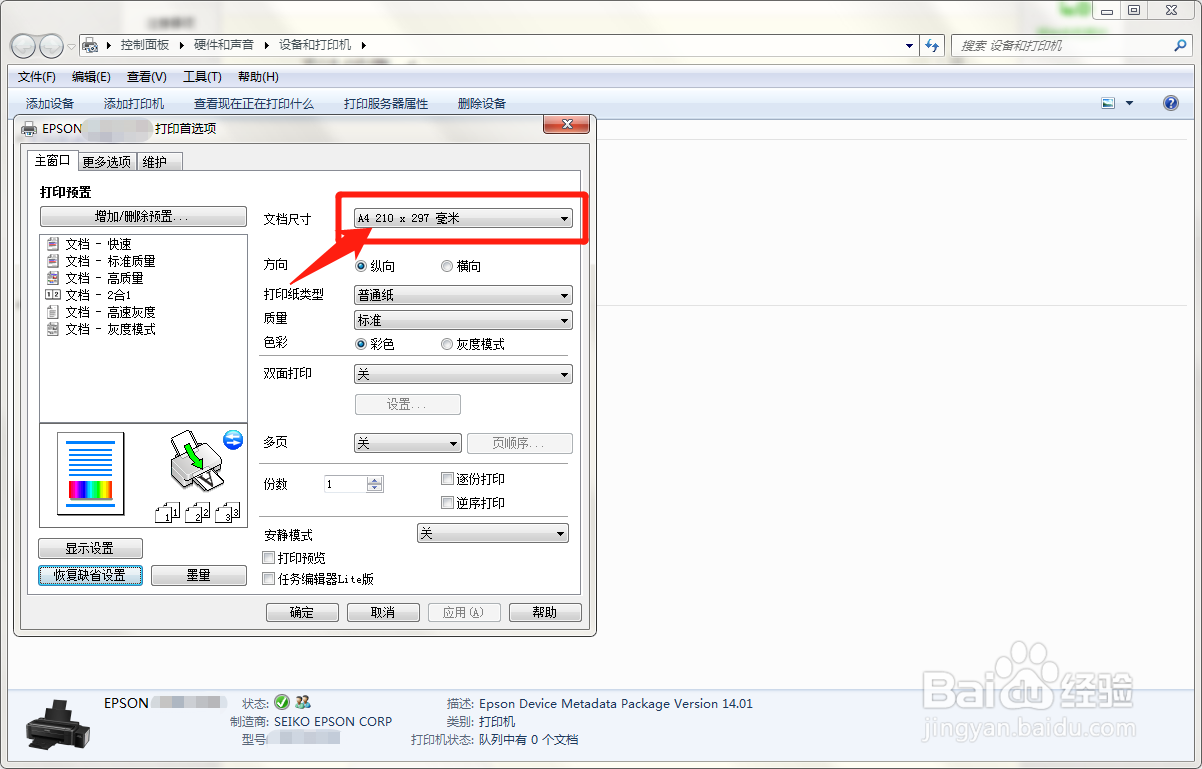Click the 恢复缺省设置 button
This screenshot has height=769, width=1202.
point(90,575)
